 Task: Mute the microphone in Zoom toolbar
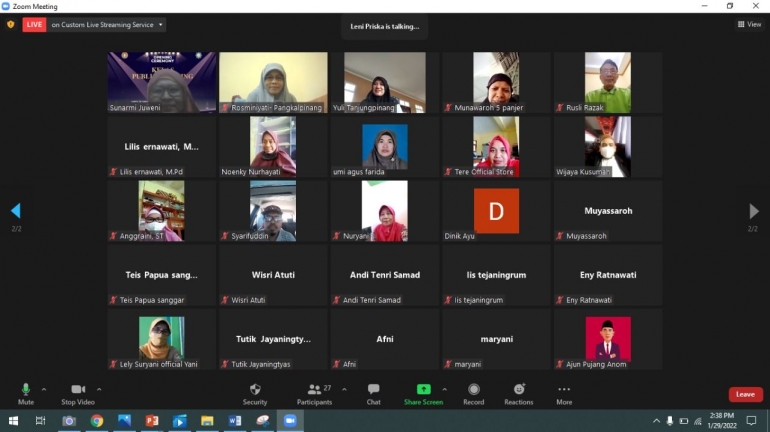point(26,391)
